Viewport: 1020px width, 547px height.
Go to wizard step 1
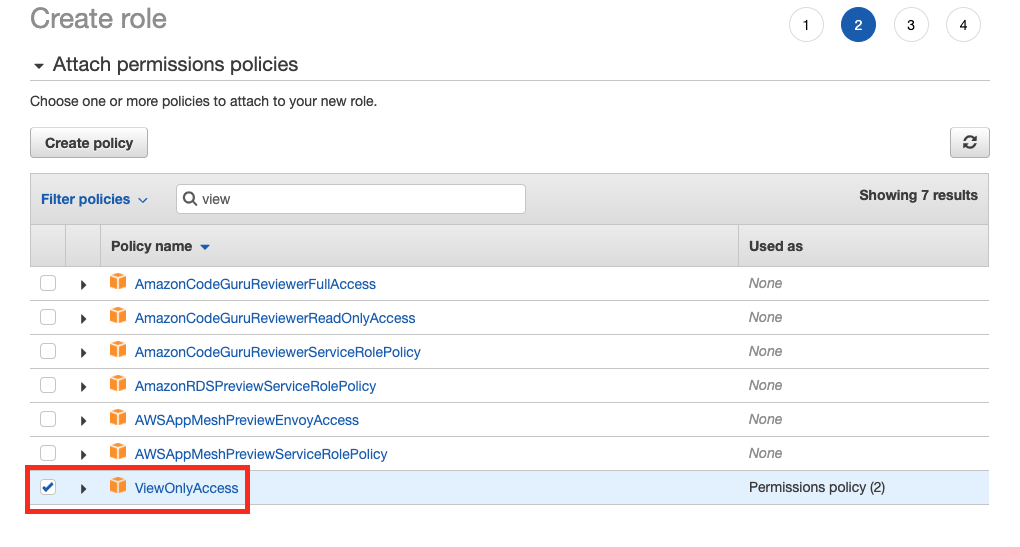pyautogui.click(x=806, y=25)
